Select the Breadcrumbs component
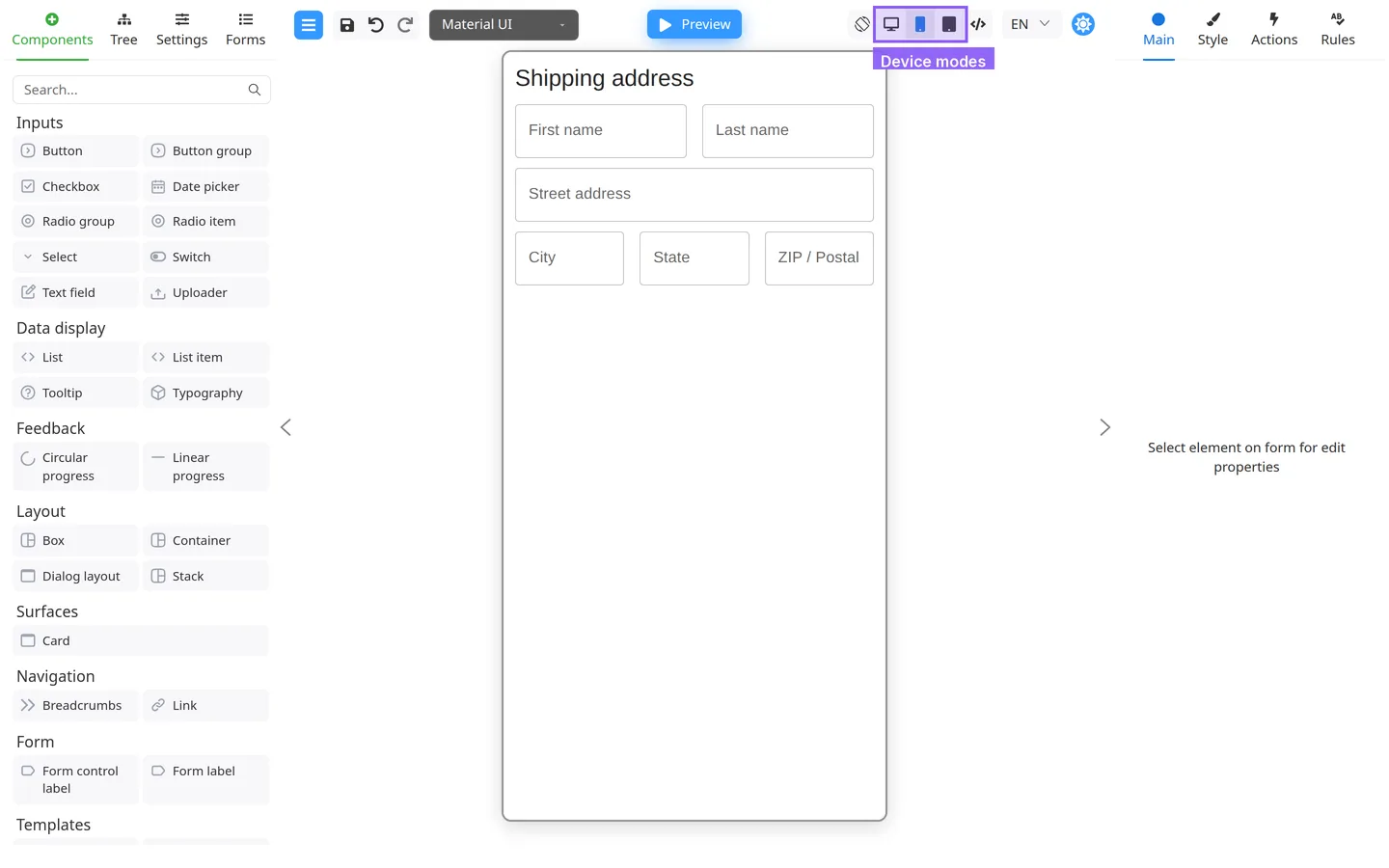The width and height of the screenshot is (1389, 868). 76,706
